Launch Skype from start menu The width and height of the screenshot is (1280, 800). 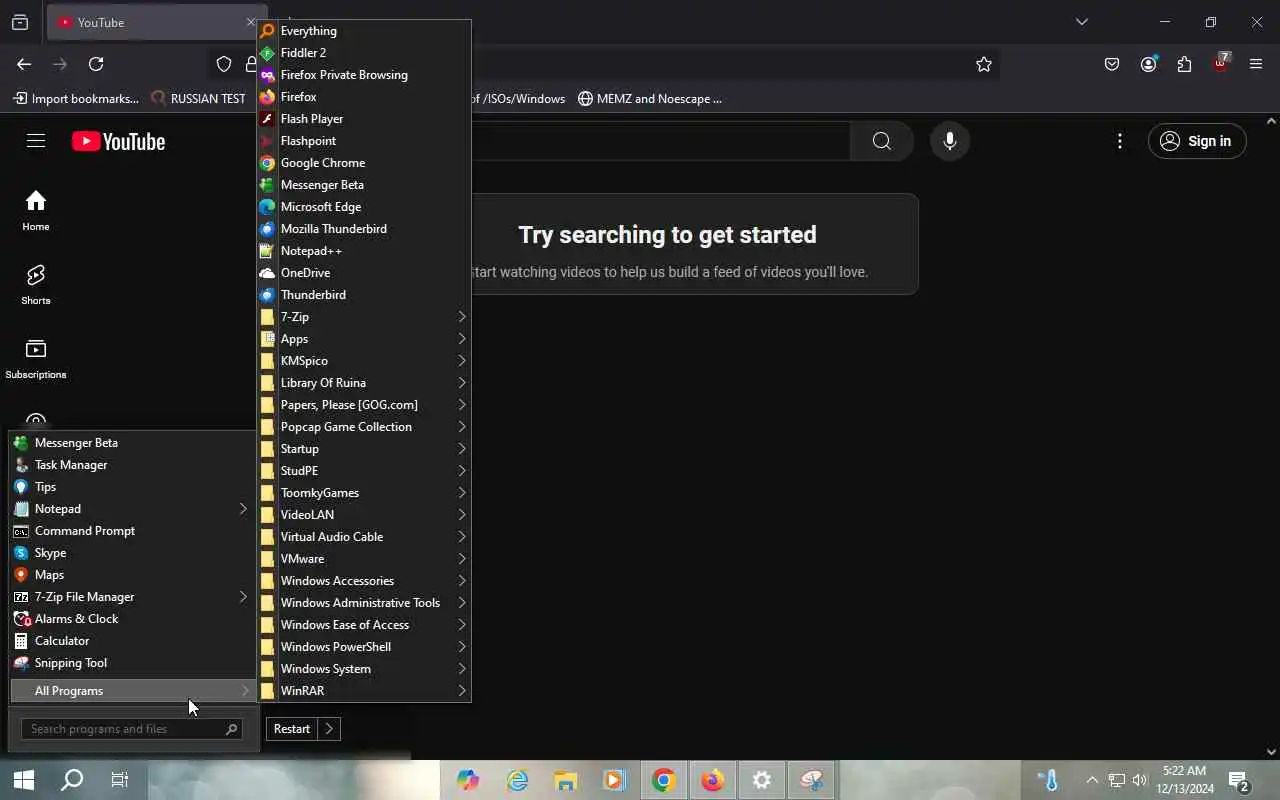(x=133, y=553)
